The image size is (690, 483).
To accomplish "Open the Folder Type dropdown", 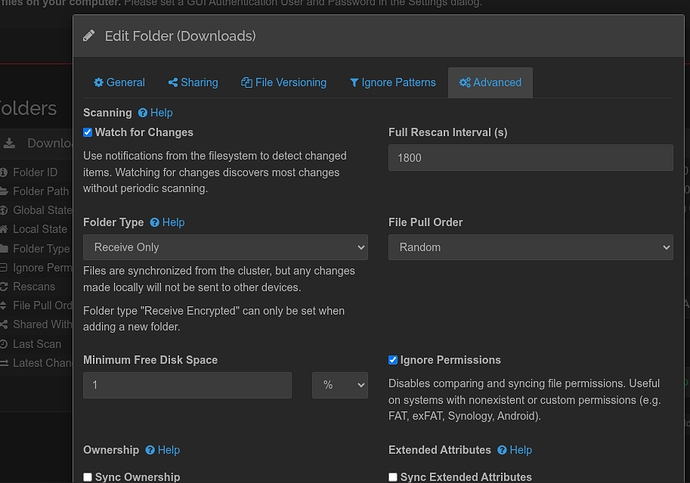I will [225, 247].
